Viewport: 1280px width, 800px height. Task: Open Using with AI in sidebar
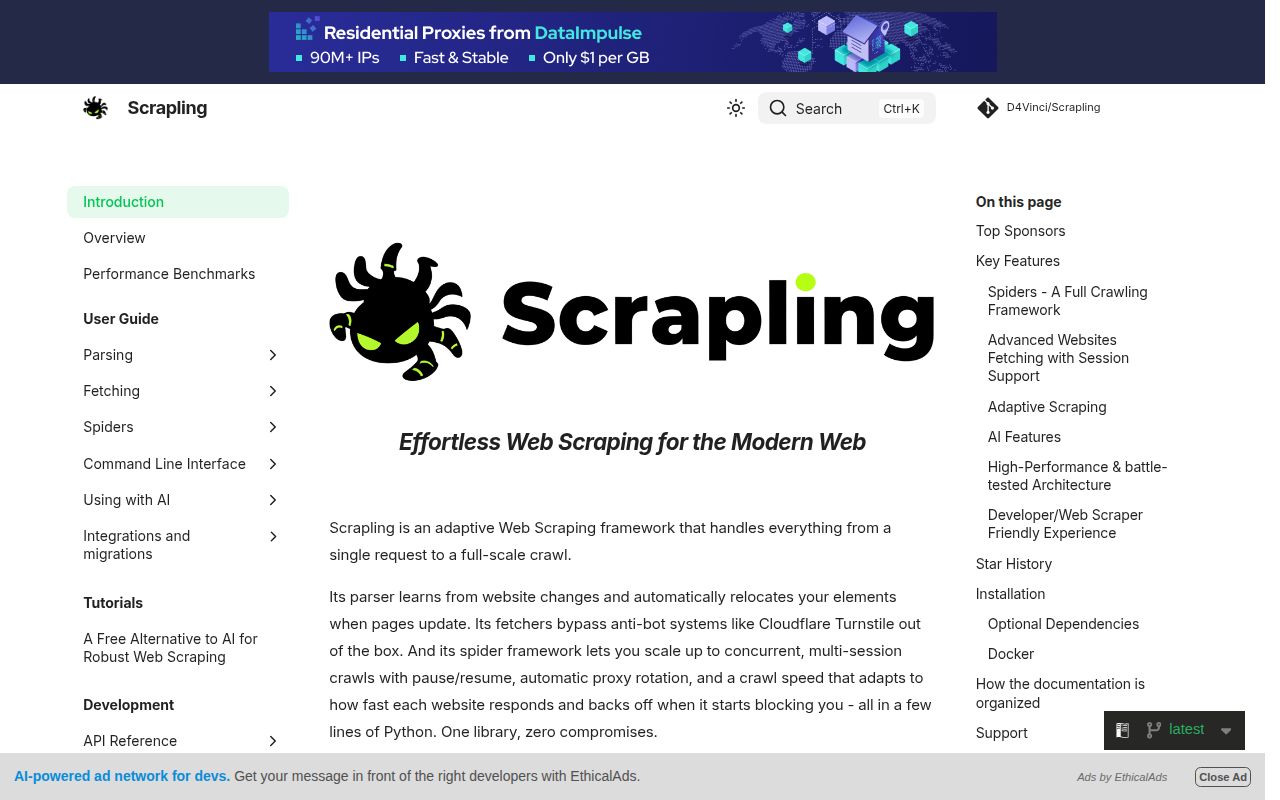click(x=126, y=500)
